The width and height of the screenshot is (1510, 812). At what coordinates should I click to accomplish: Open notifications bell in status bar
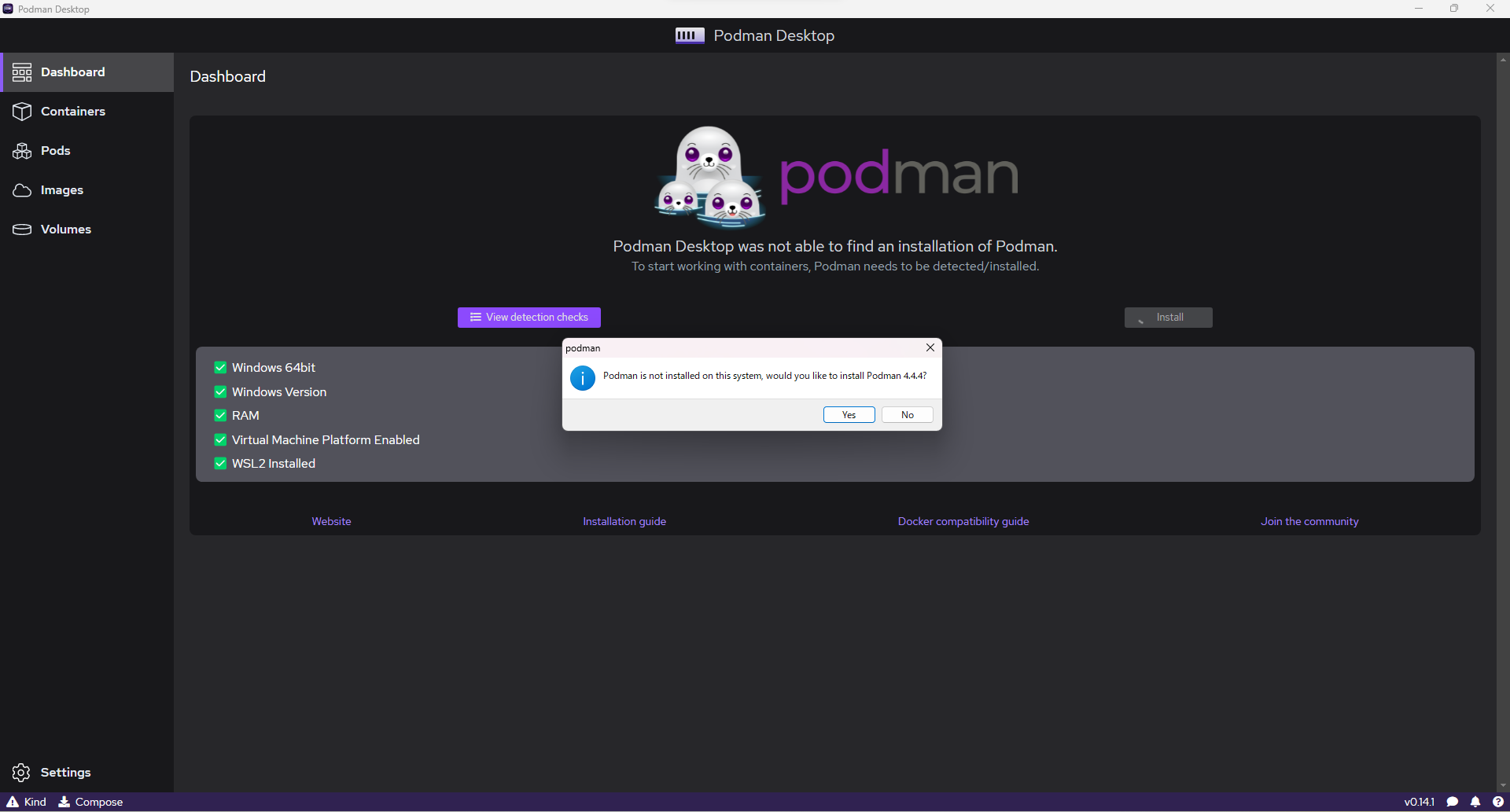pyautogui.click(x=1475, y=801)
